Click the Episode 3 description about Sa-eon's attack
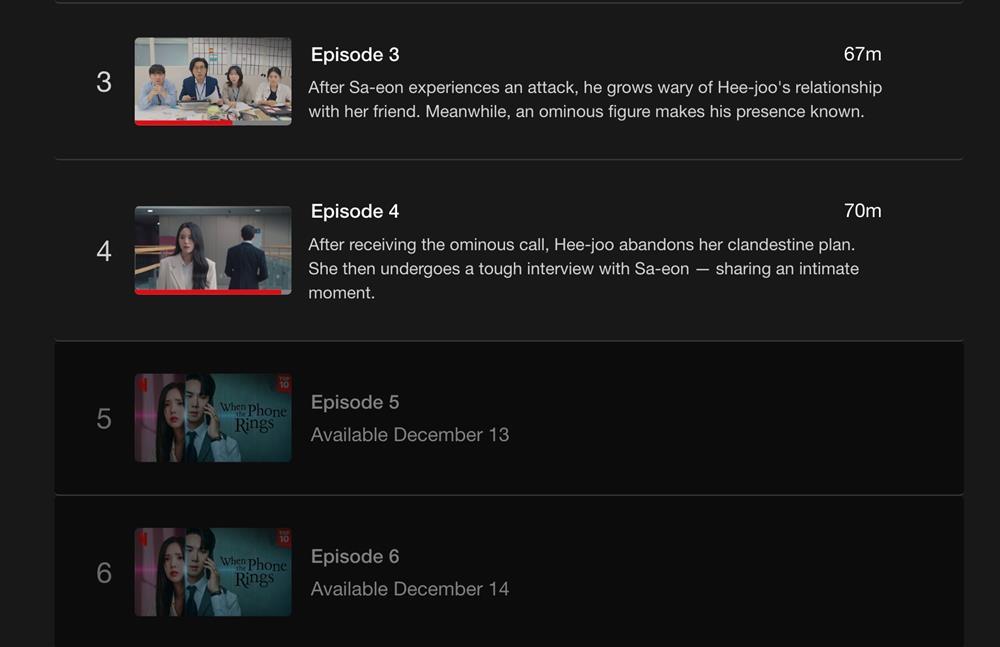Screen dimensions: 1000x647 pyautogui.click(x=595, y=100)
